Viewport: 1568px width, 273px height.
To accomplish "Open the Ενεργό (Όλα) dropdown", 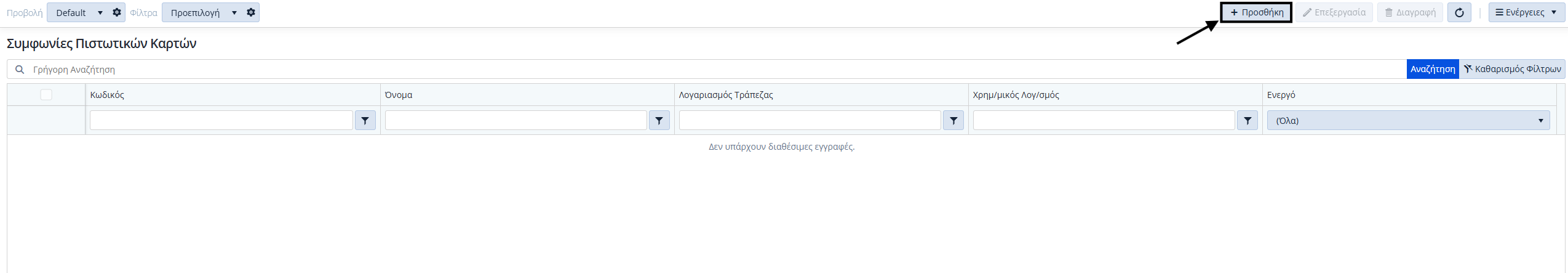I will coord(1408,121).
